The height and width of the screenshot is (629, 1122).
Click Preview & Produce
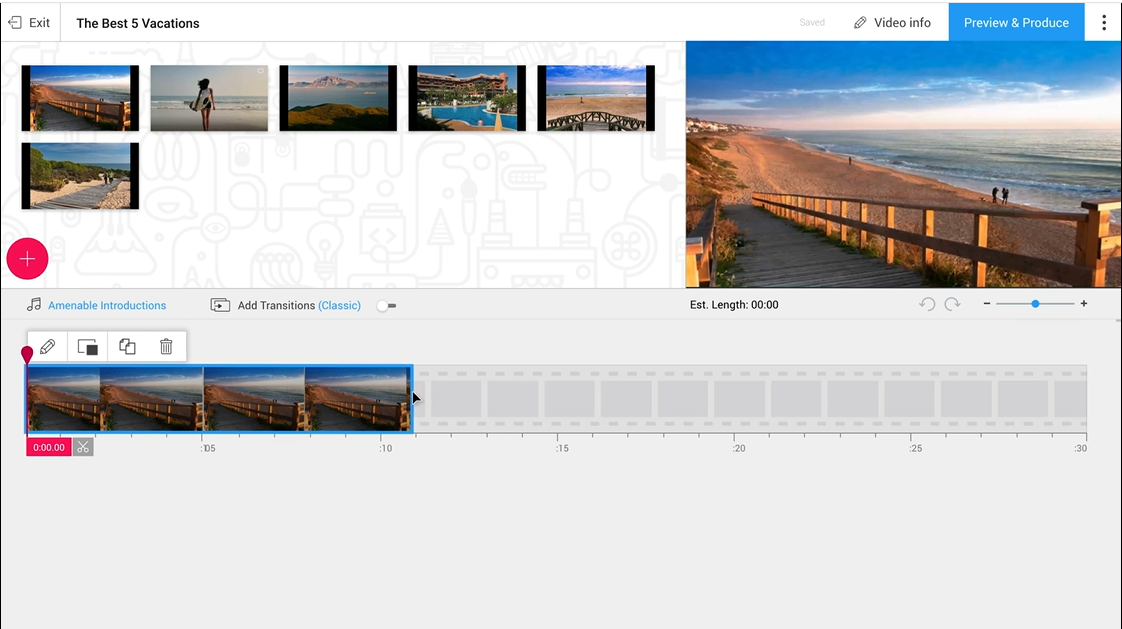pyautogui.click(x=1016, y=21)
